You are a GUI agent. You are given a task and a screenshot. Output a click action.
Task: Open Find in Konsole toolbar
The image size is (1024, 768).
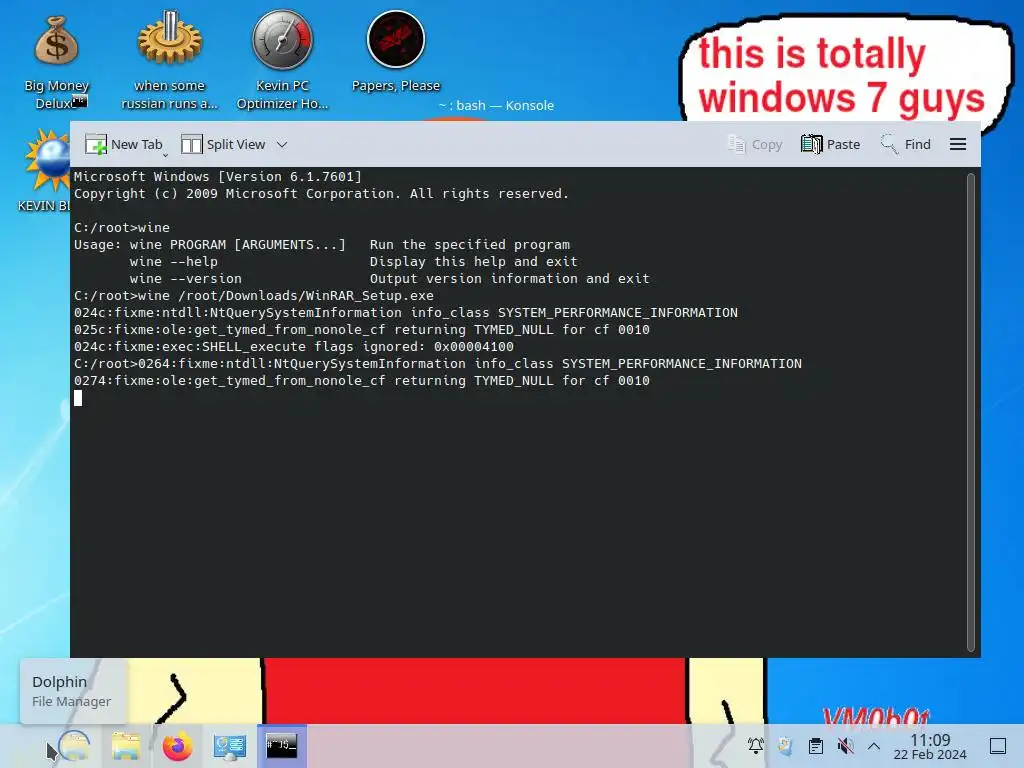905,144
